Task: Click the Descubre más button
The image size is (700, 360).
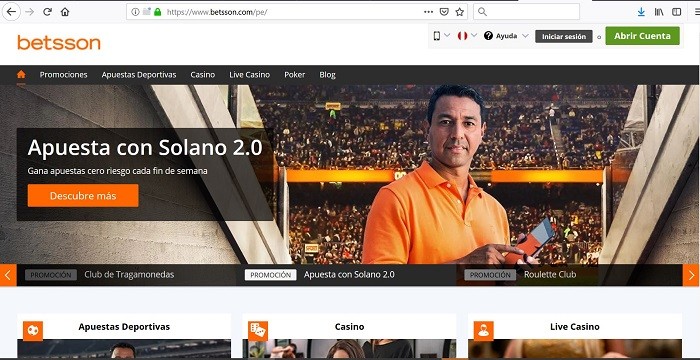Action: coord(83,196)
